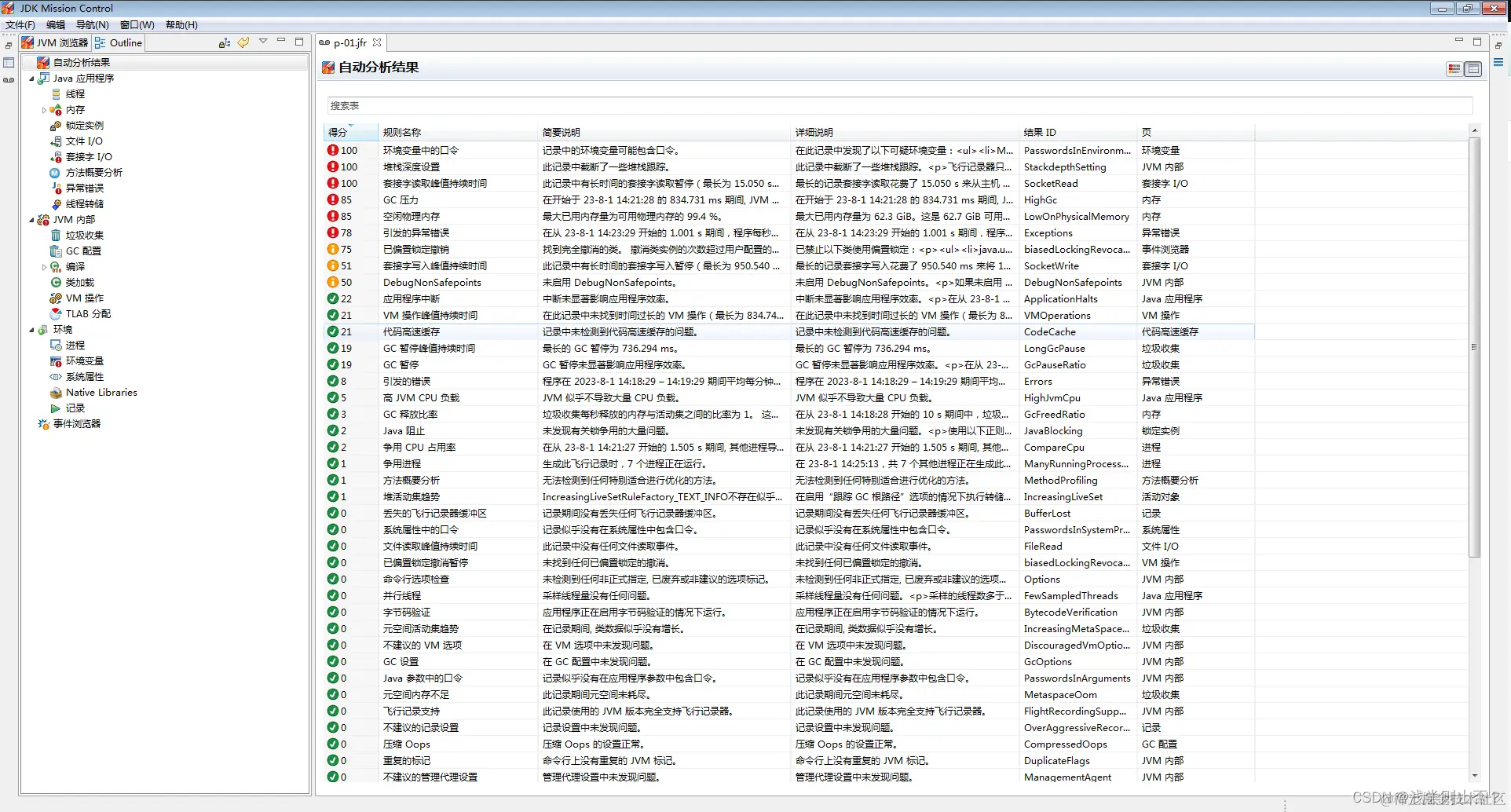Enable report view in top-right corner
The image size is (1511, 812).
click(x=1453, y=69)
